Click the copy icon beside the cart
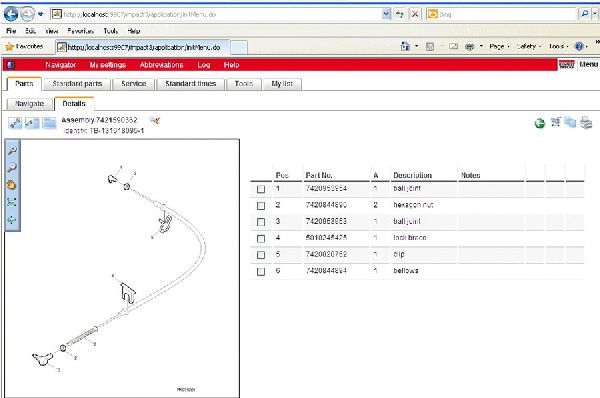 click(x=570, y=122)
